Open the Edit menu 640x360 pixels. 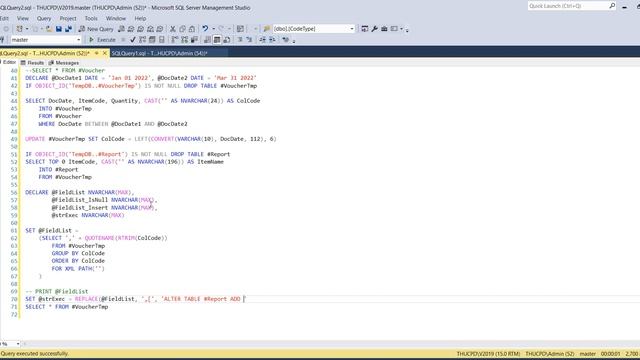[x=4, y=18]
